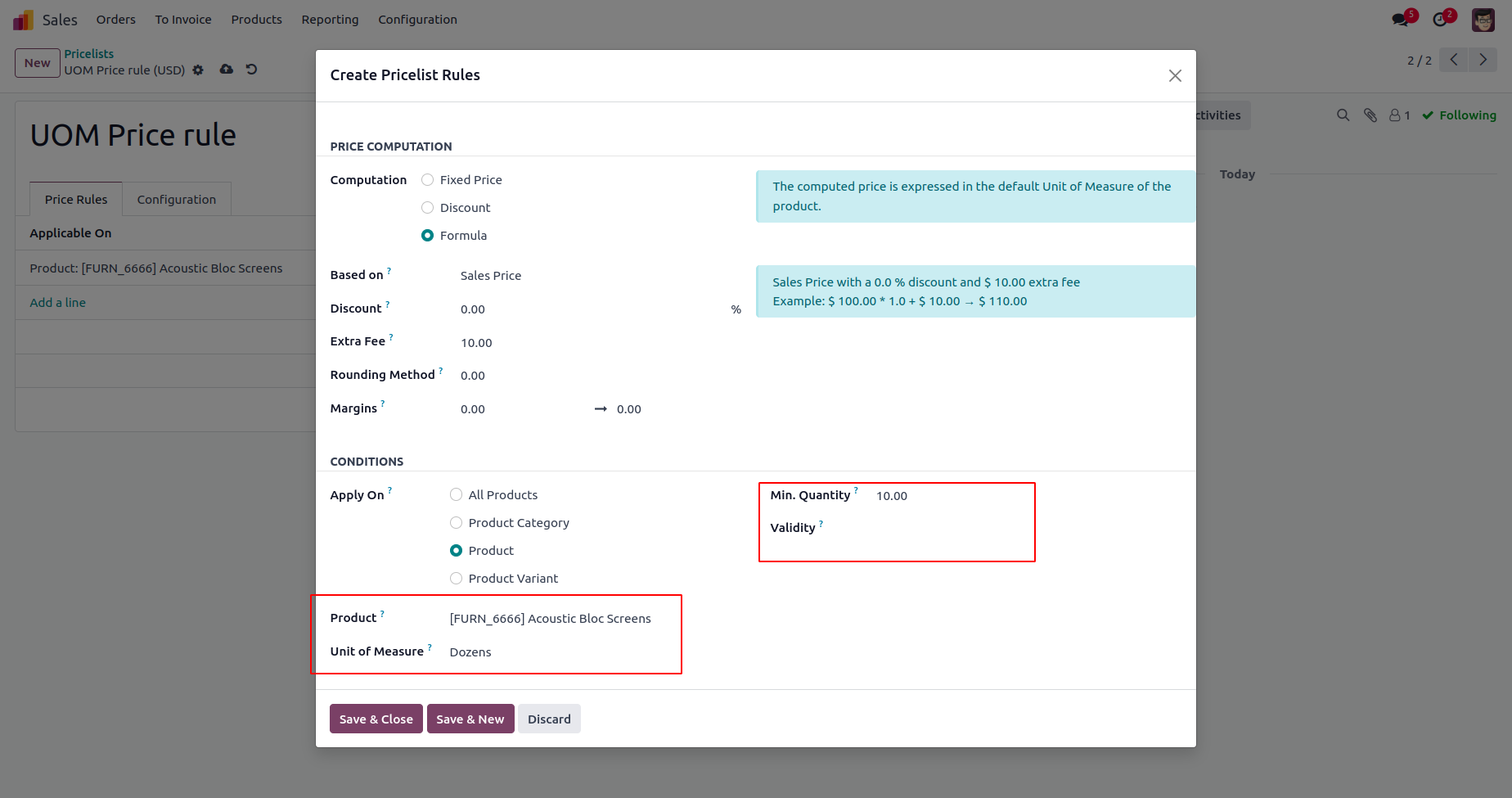The width and height of the screenshot is (1512, 798).
Task: Open the Sales app home icon
Action: point(23,20)
